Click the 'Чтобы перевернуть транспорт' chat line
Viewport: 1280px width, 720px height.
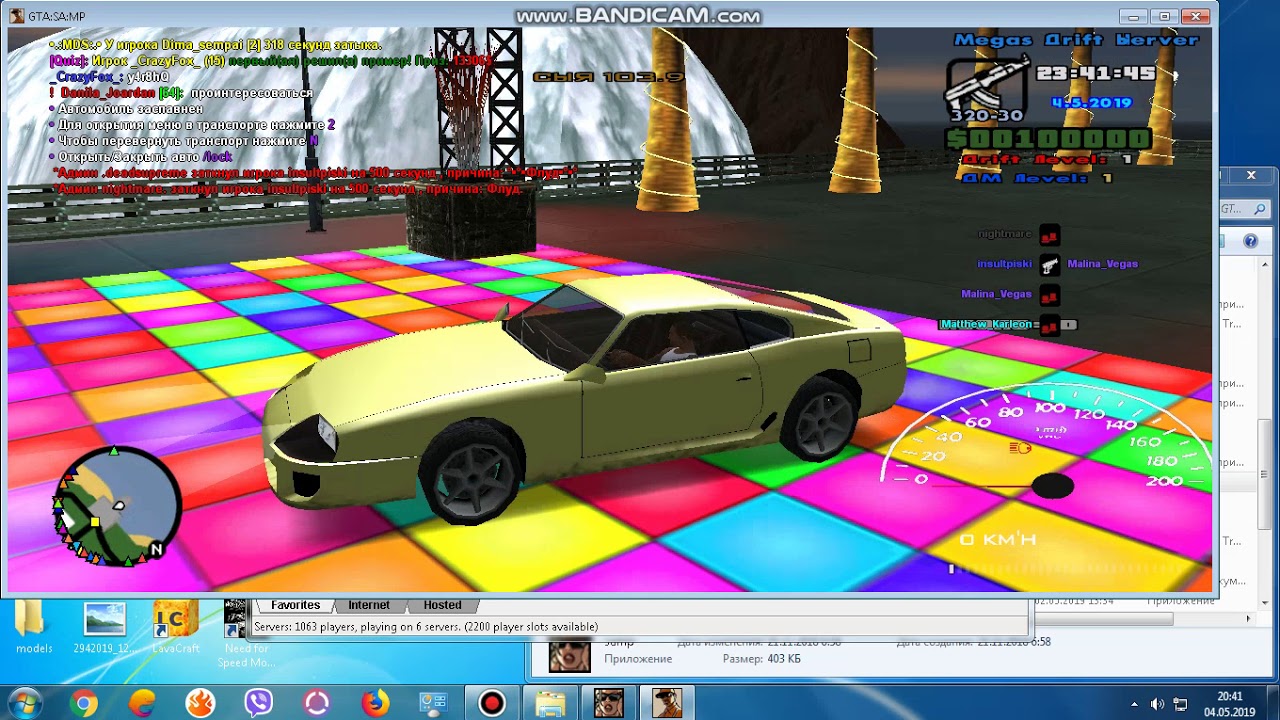tap(184, 141)
